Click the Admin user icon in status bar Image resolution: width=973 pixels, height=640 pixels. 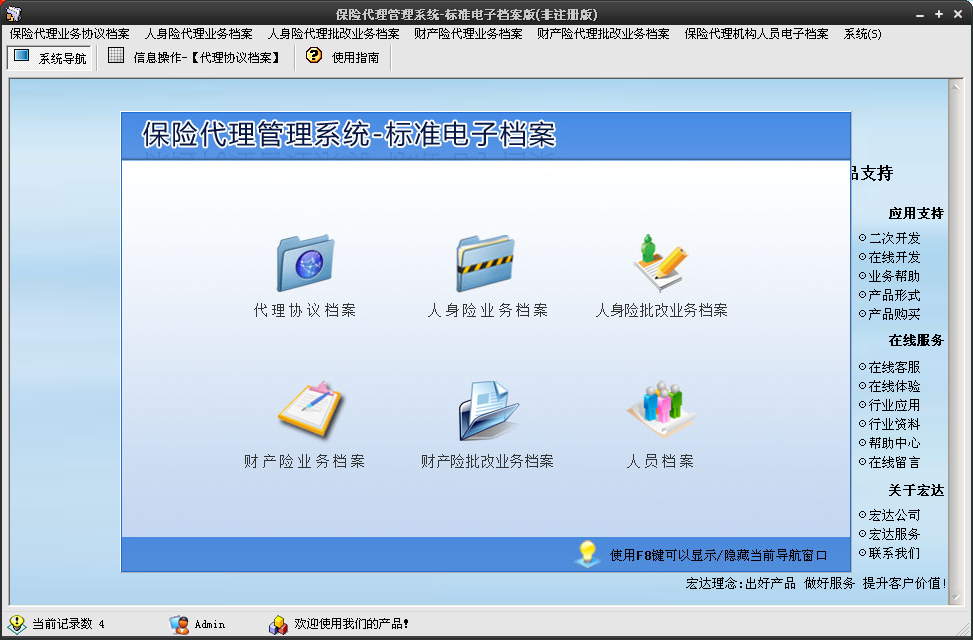click(x=178, y=624)
